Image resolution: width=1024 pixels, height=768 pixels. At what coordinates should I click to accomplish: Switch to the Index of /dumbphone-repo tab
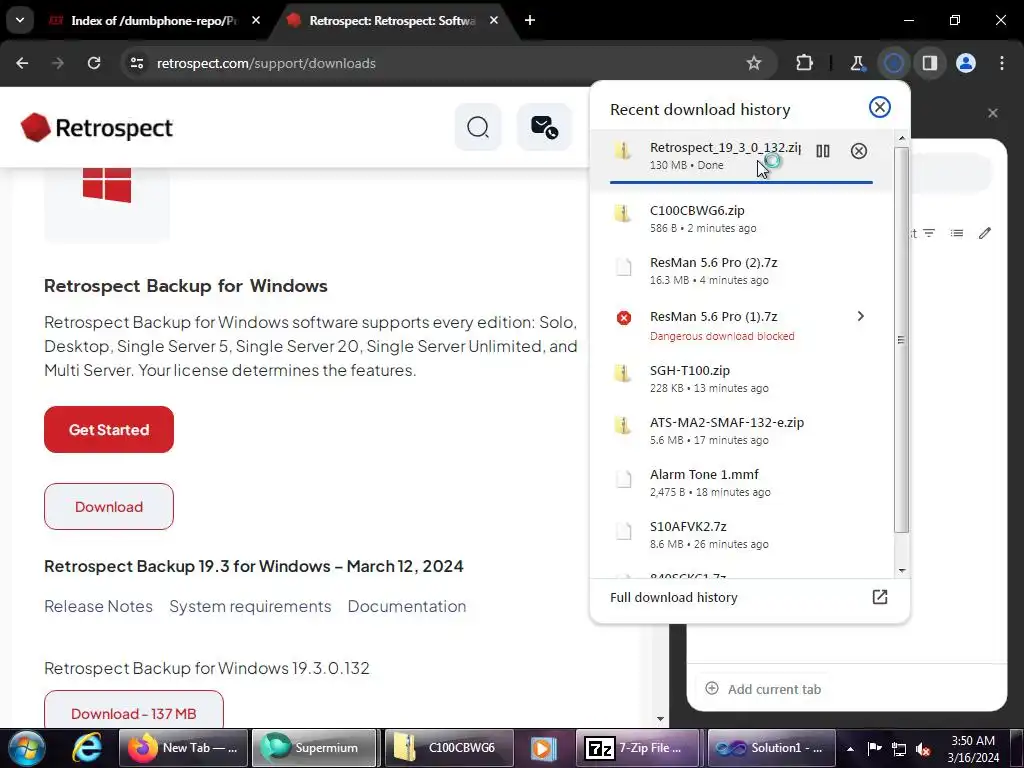[x=155, y=21]
